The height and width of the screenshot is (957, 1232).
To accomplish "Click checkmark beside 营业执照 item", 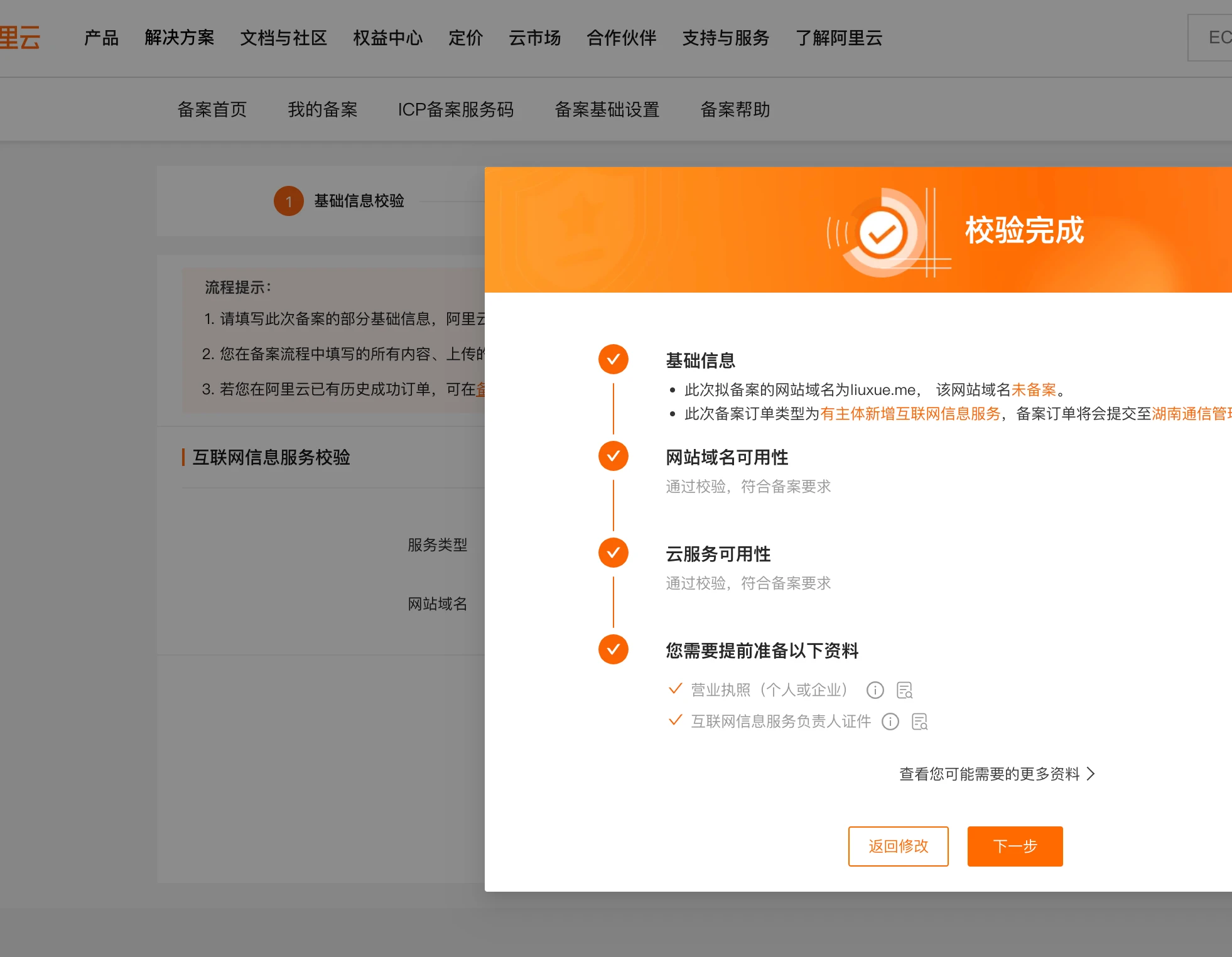I will click(675, 689).
